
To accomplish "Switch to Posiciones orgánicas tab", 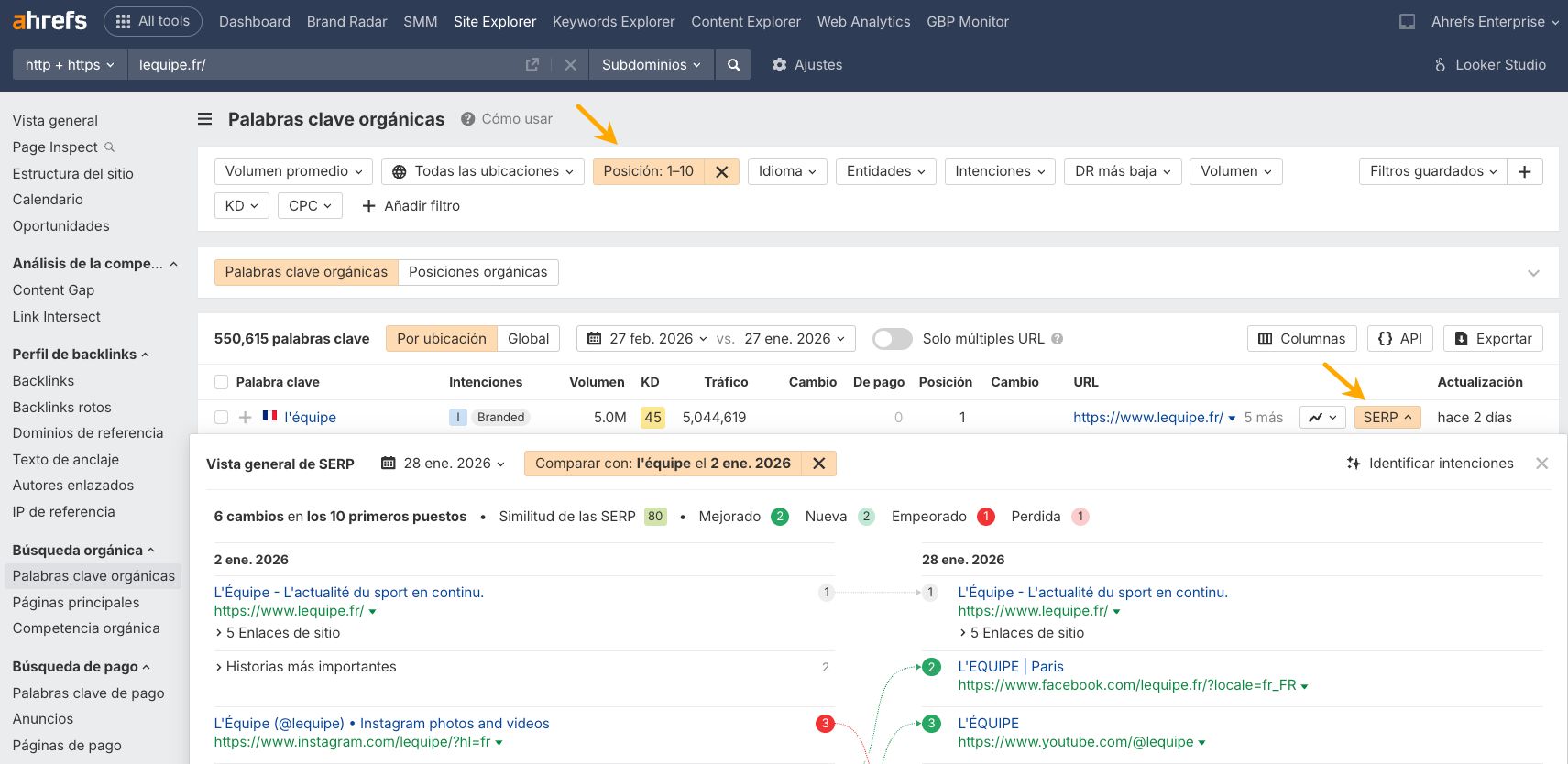I will [477, 272].
